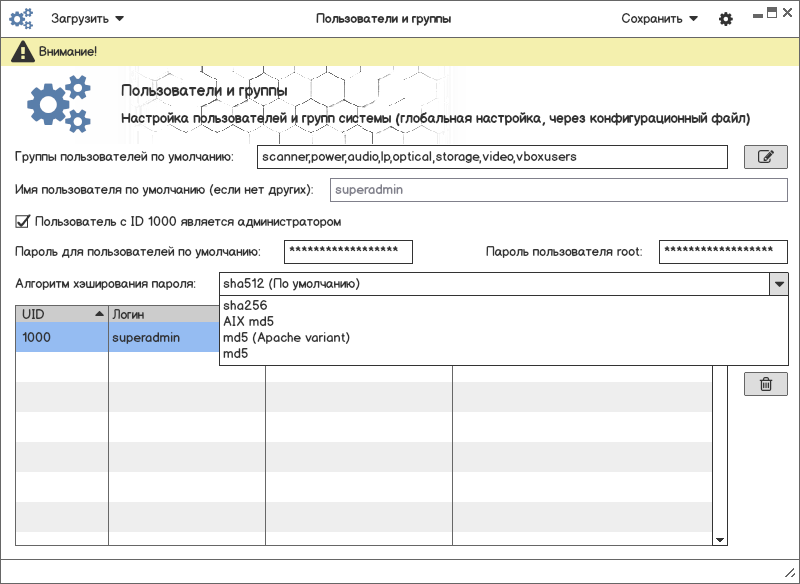Click the large blue gears logo
Viewport: 800px width, 584px height.
pos(58,104)
